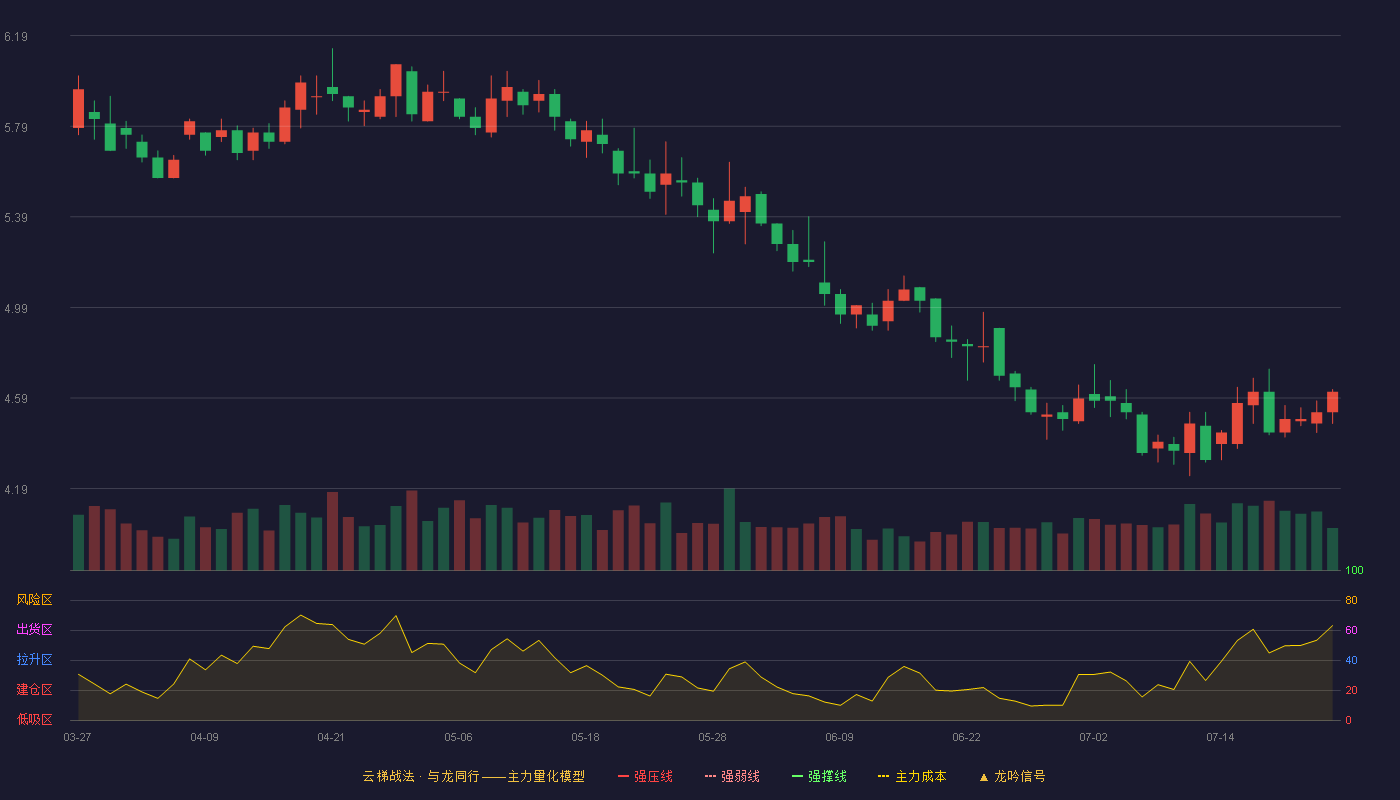
Task: Click the red 20 indicator axis value
Action: tap(1351, 691)
